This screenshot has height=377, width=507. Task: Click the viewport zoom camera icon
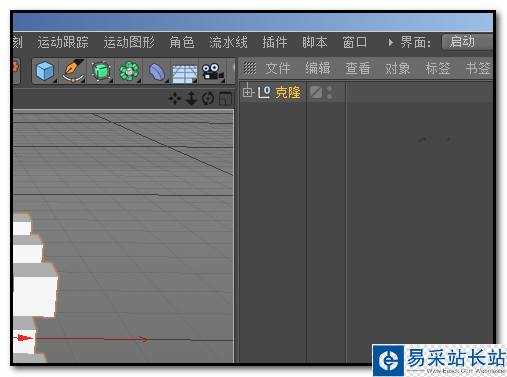pos(191,99)
